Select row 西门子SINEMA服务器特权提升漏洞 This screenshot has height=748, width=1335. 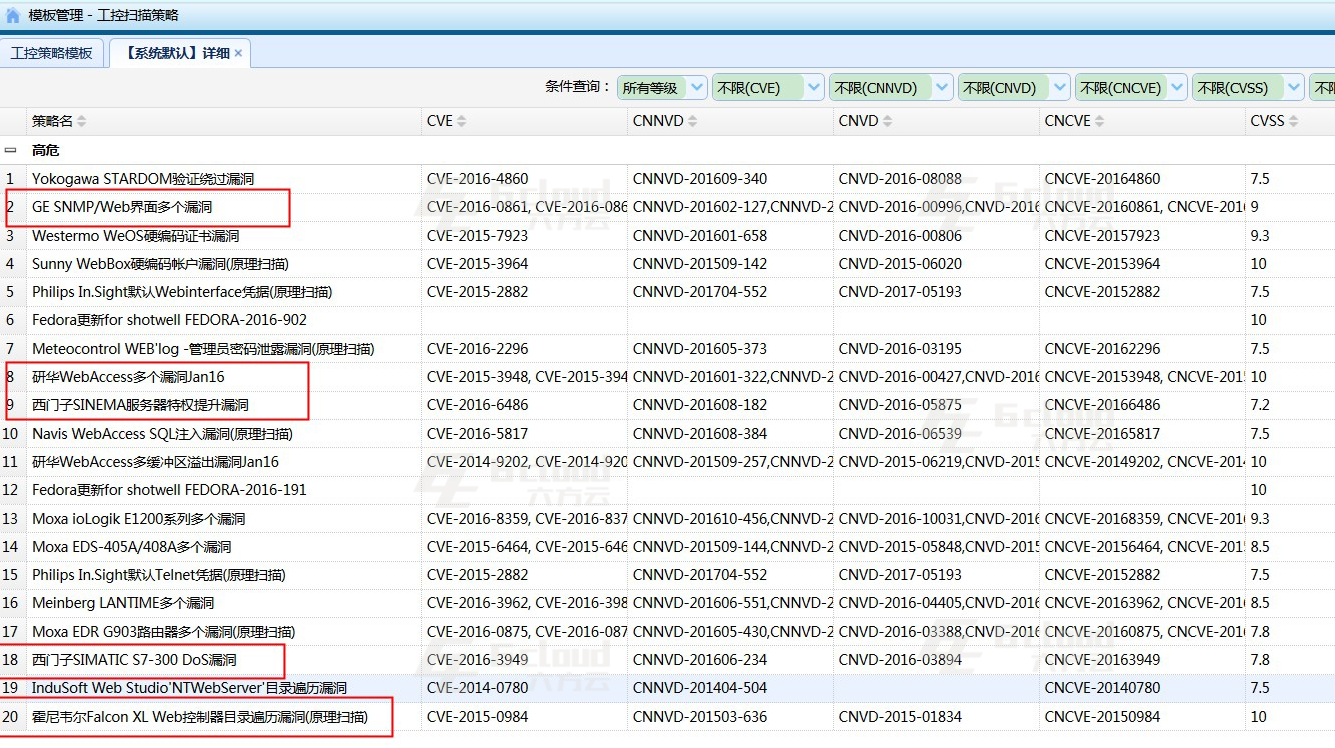667,405
